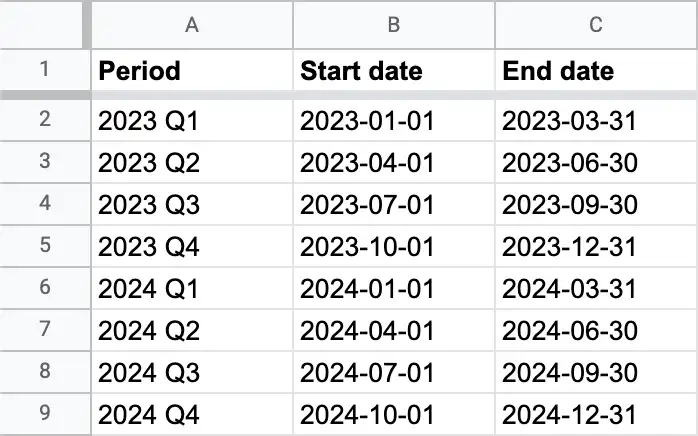This screenshot has width=698, height=436.
Task: Select column B header
Action: point(394,25)
